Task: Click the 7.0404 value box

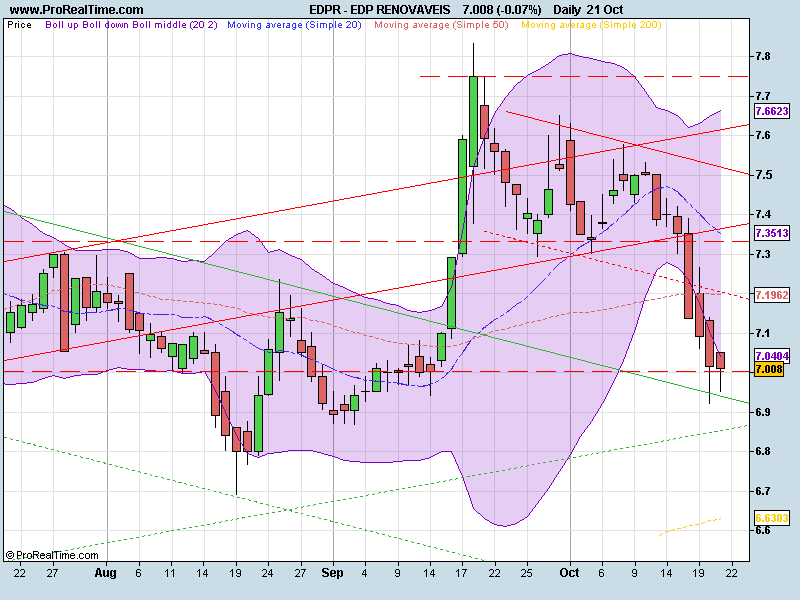Action: click(x=771, y=355)
